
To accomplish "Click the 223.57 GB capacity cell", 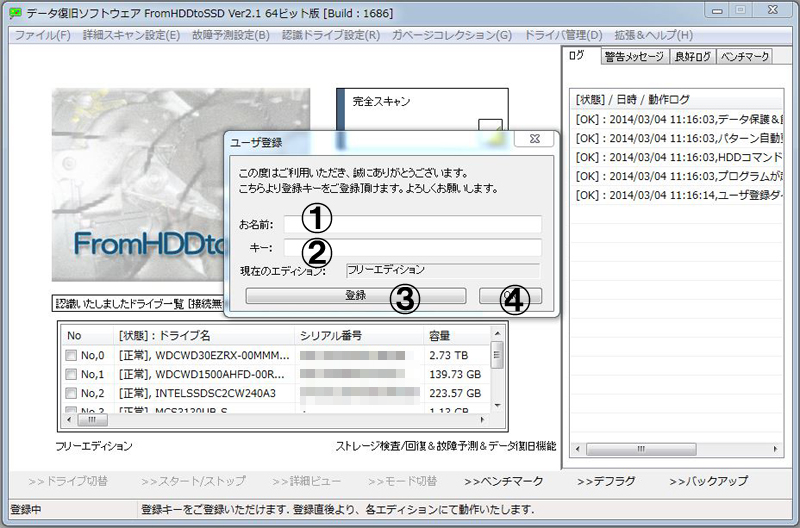I will (455, 393).
